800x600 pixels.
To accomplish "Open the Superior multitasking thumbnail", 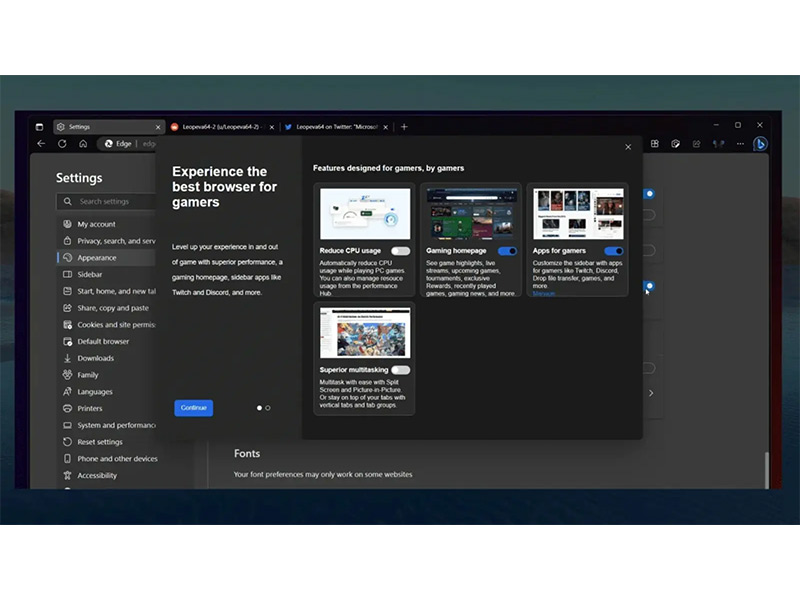I will coord(365,333).
